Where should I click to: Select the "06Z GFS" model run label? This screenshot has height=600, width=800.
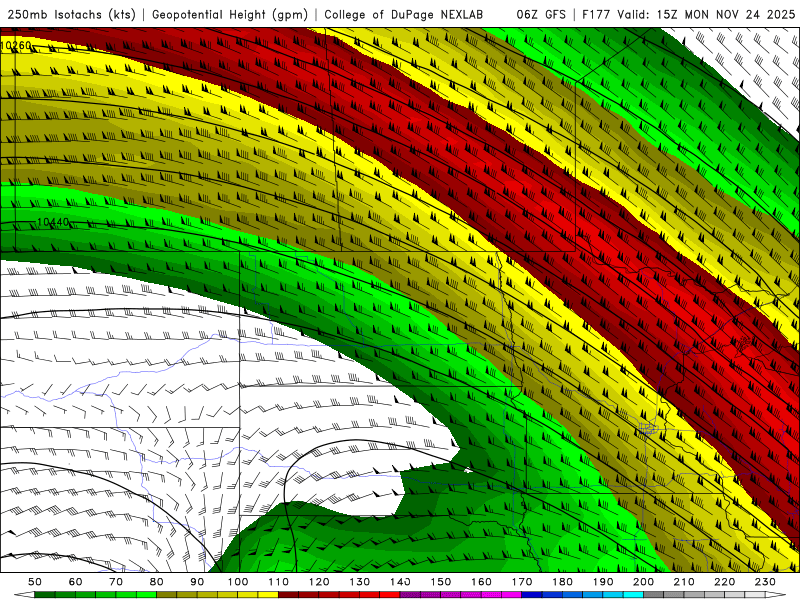click(x=541, y=15)
